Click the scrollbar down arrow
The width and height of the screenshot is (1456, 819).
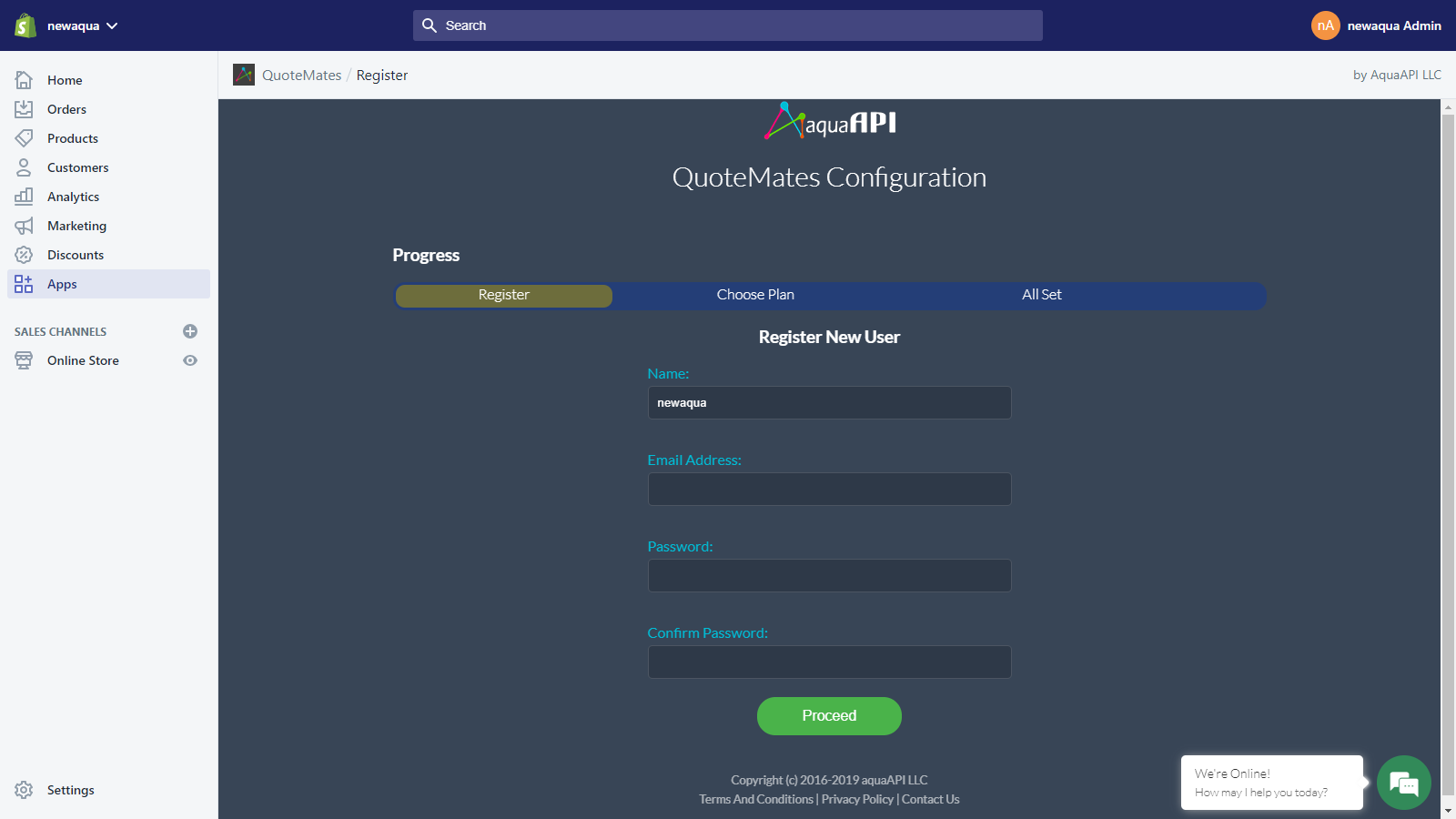click(x=1448, y=810)
